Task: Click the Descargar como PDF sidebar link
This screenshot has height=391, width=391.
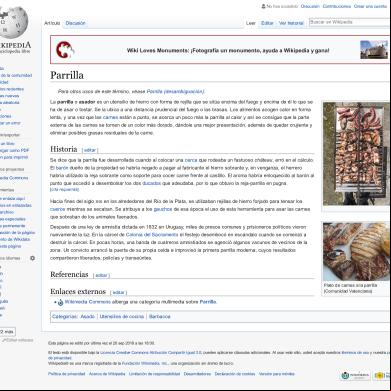Action: point(15,150)
